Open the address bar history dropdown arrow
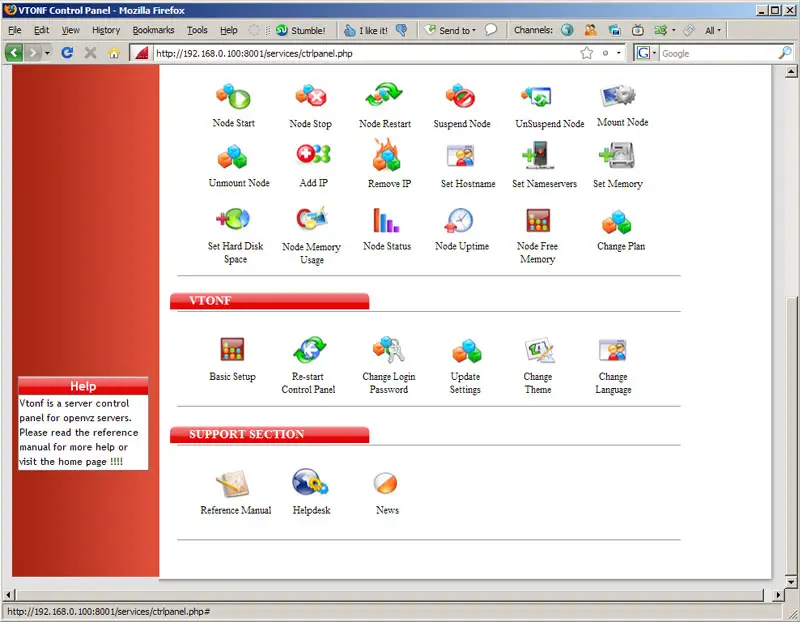This screenshot has height=622, width=800. point(619,53)
